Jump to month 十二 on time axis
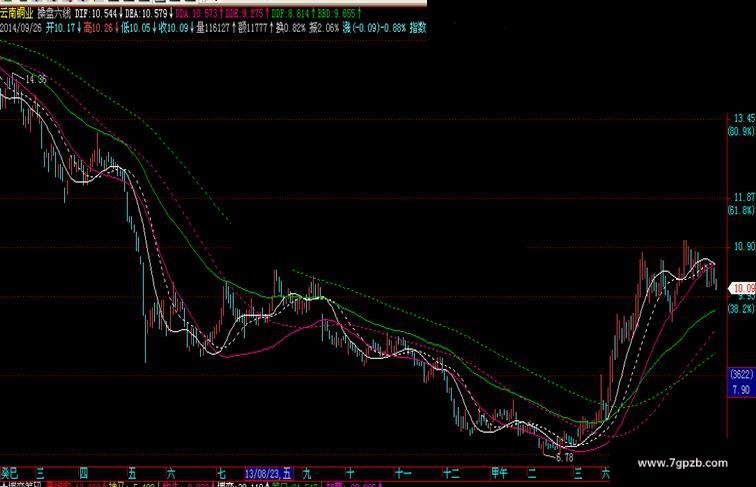 pyautogui.click(x=451, y=473)
